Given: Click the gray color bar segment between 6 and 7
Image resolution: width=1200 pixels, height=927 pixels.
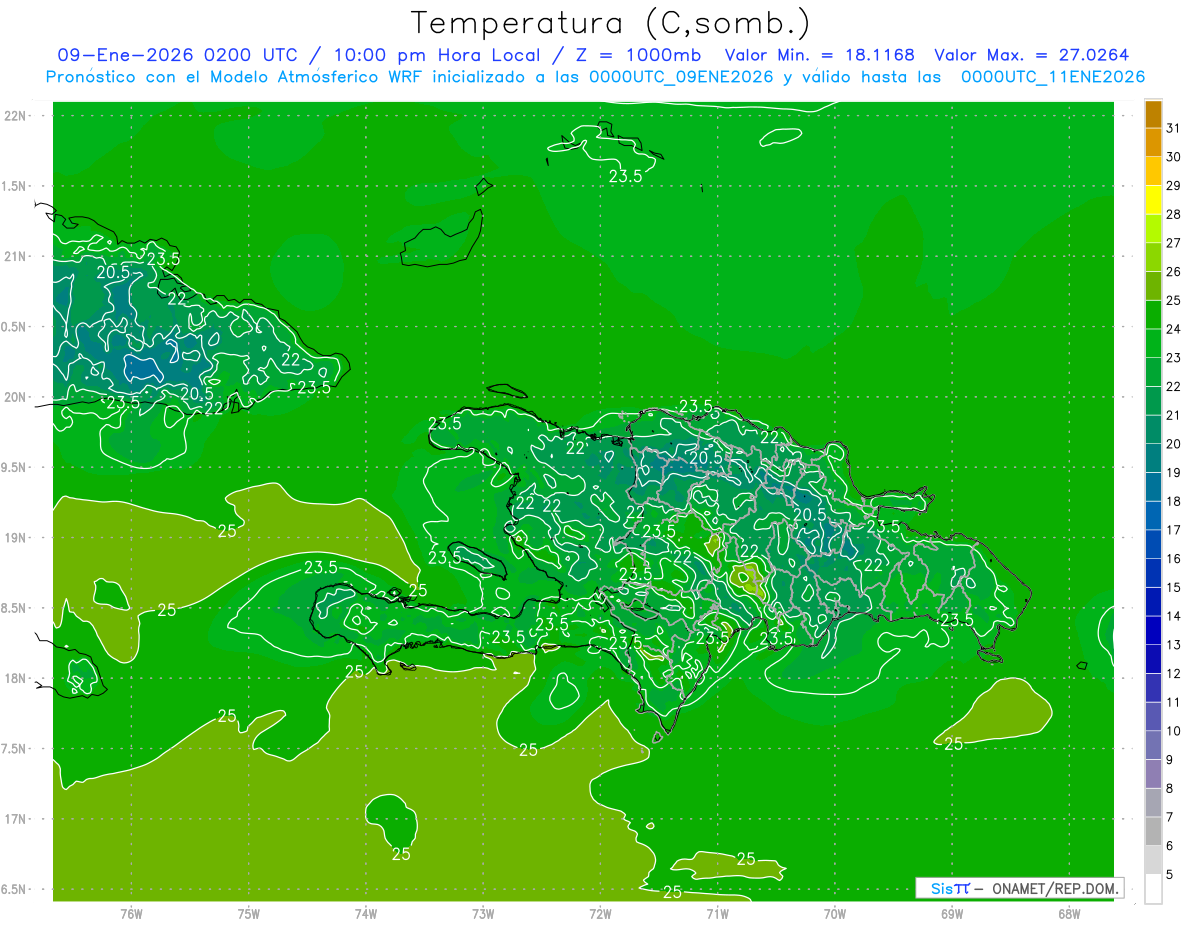Looking at the screenshot, I should [1153, 831].
